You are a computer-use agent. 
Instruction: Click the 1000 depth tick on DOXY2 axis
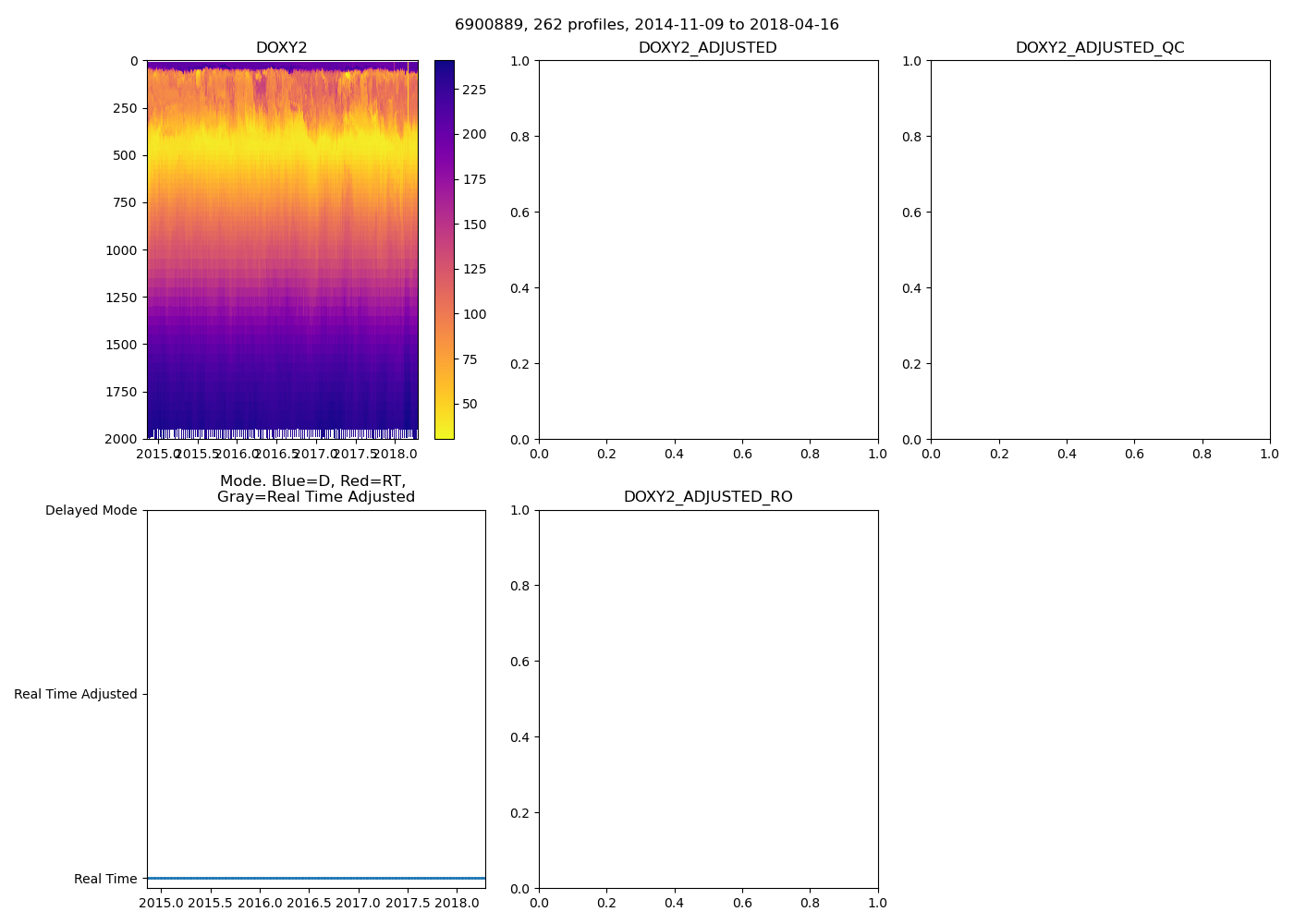click(x=121, y=250)
